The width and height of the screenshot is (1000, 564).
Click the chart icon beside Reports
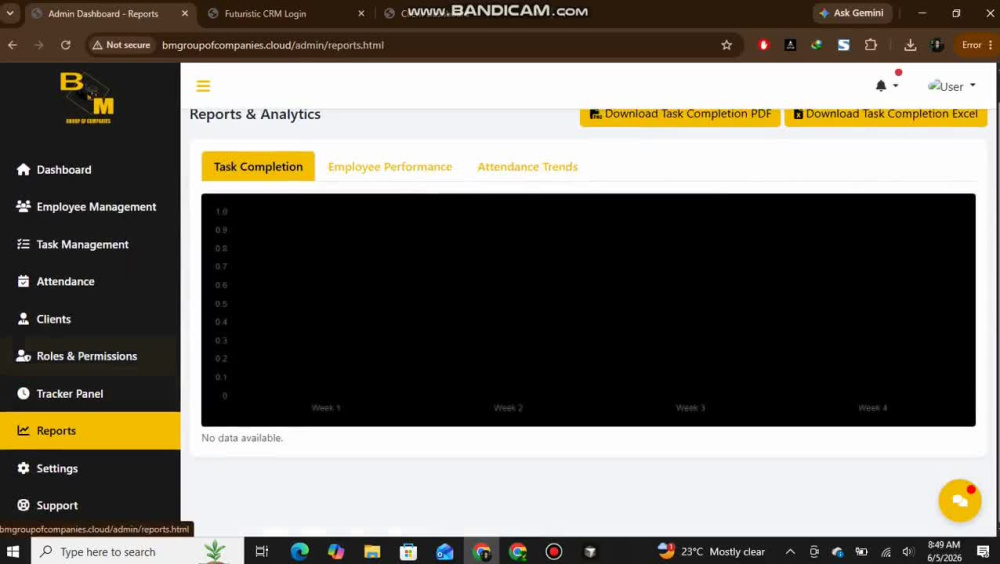click(x=24, y=430)
